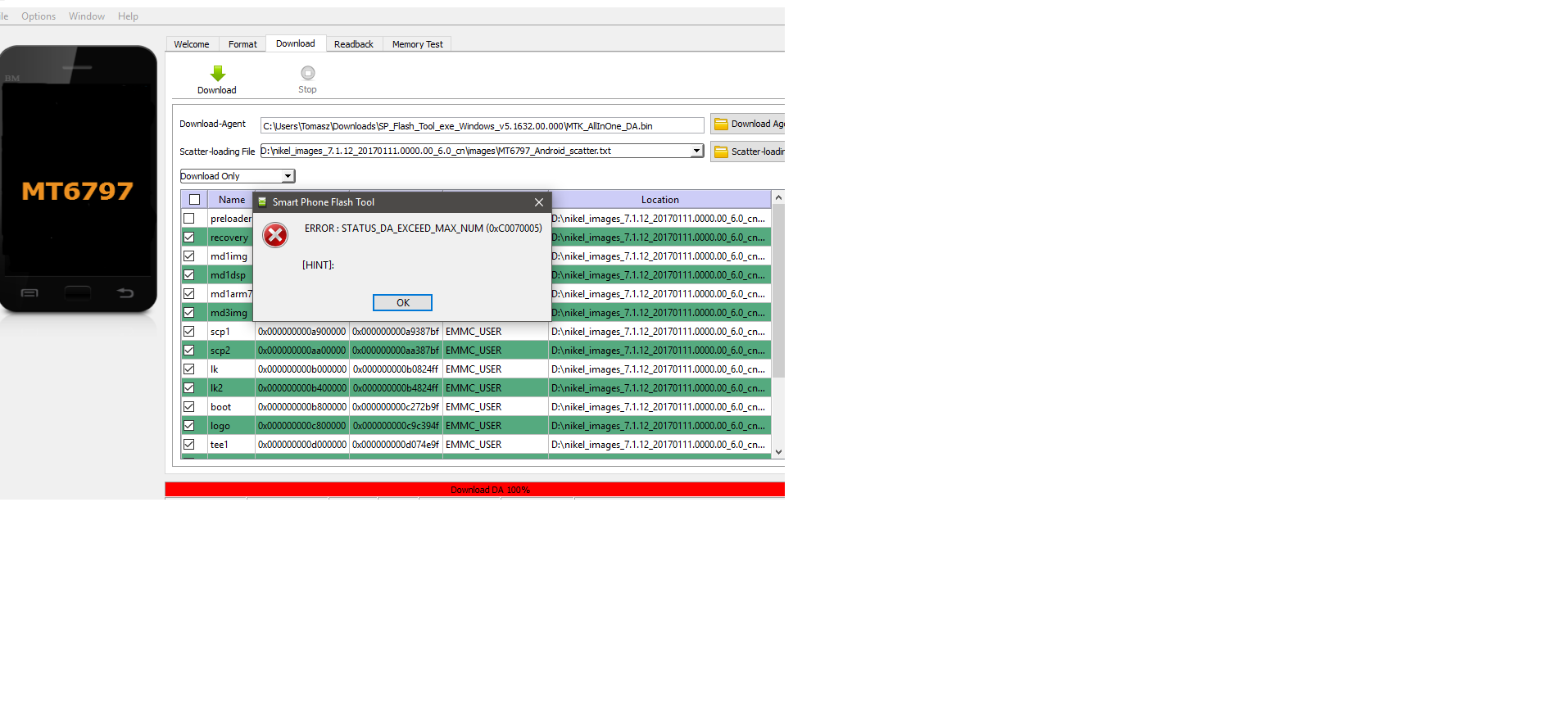Click the Smart Phone Flash Tool title icon
The width and height of the screenshot is (1568, 715).
(262, 202)
